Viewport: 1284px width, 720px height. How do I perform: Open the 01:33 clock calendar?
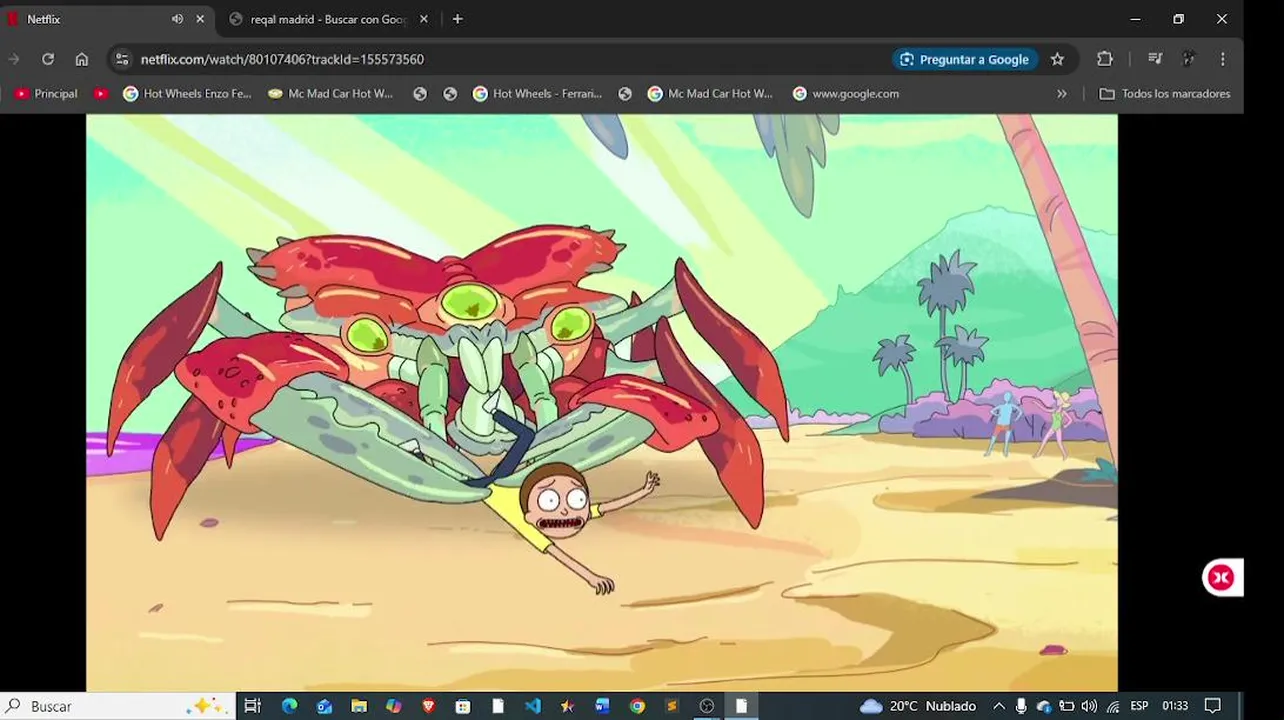[1175, 706]
